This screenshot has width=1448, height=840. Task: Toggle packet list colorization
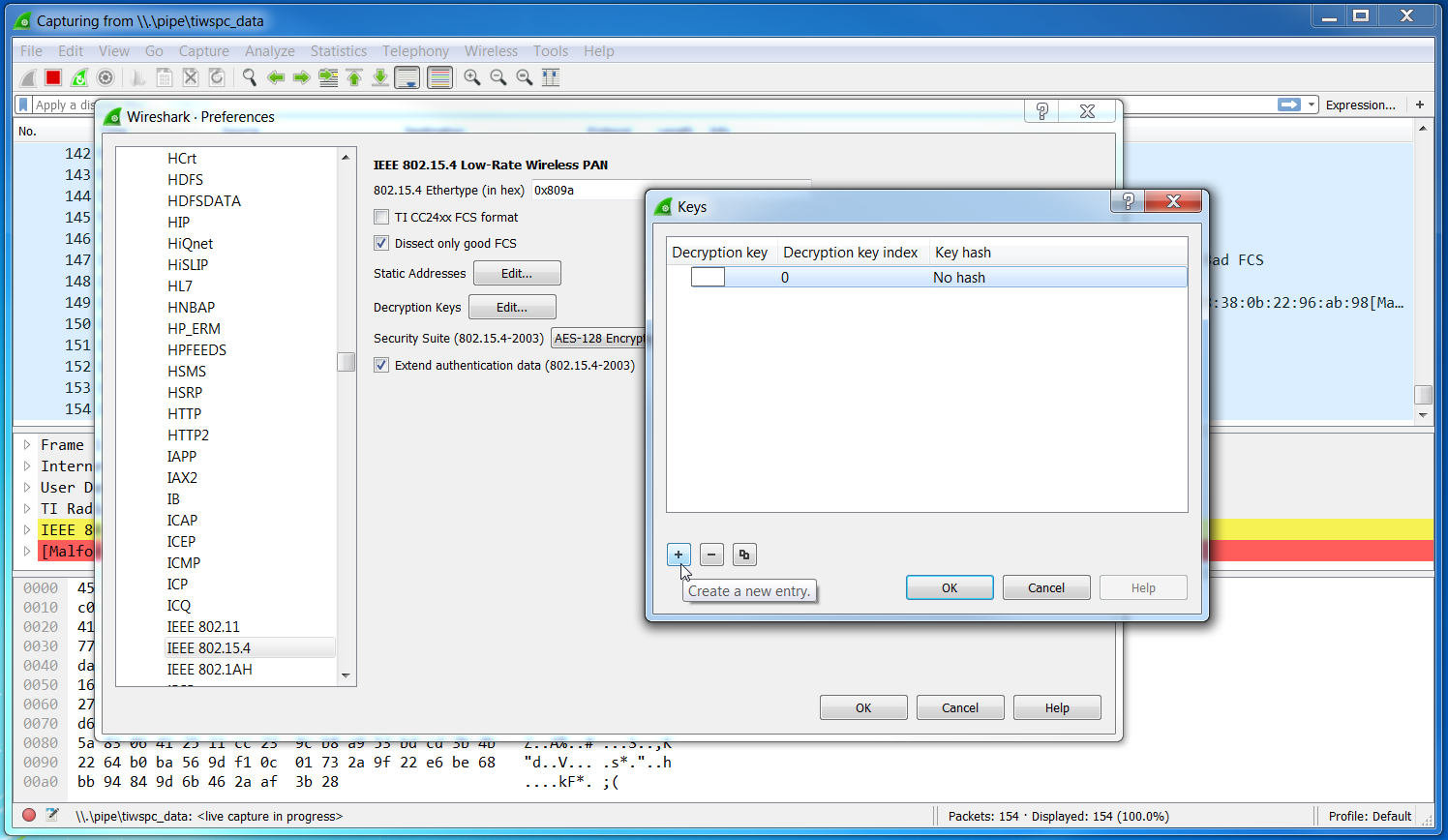(439, 77)
